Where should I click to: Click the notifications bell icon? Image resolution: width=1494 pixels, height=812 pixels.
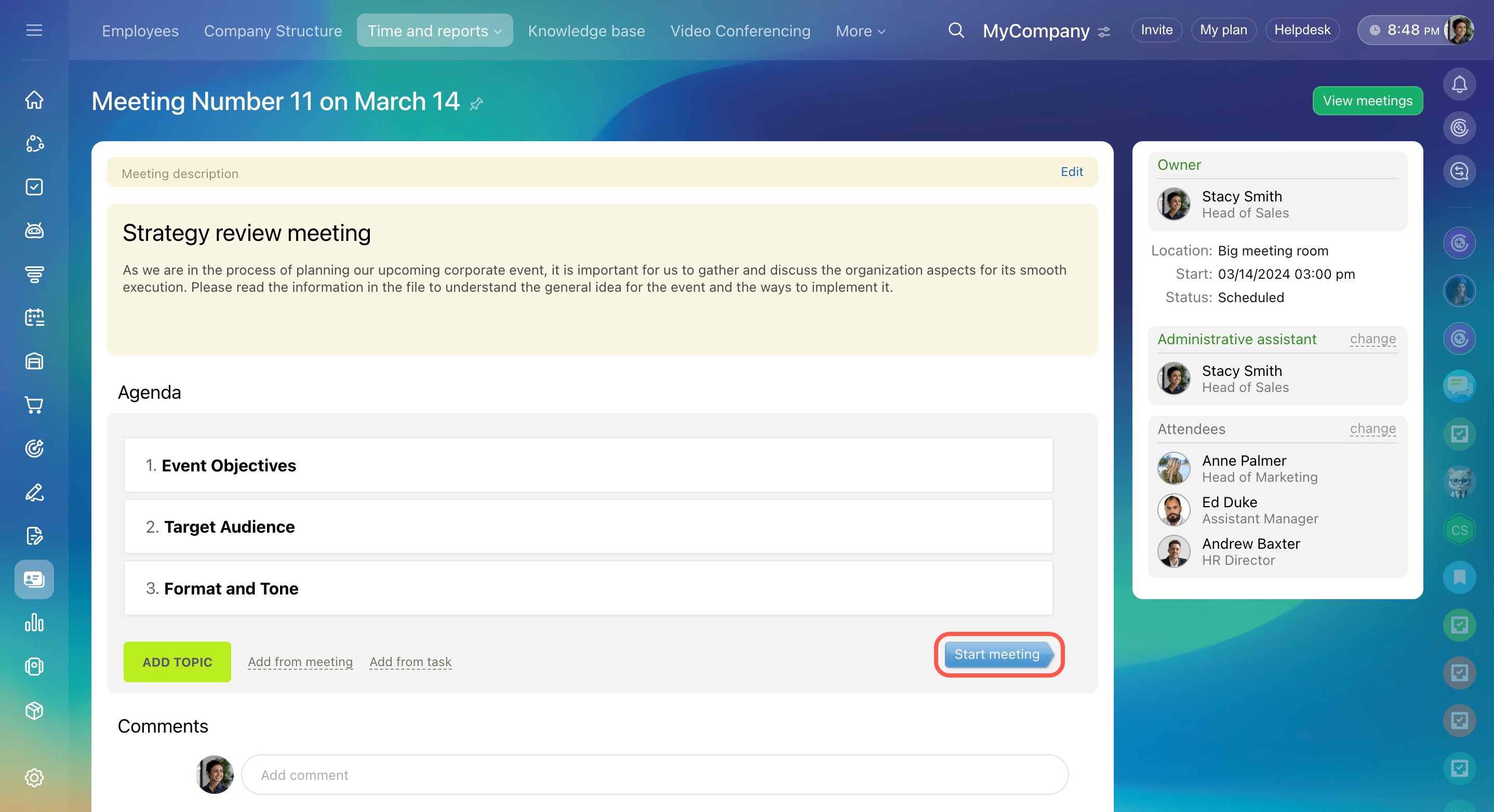1459,85
